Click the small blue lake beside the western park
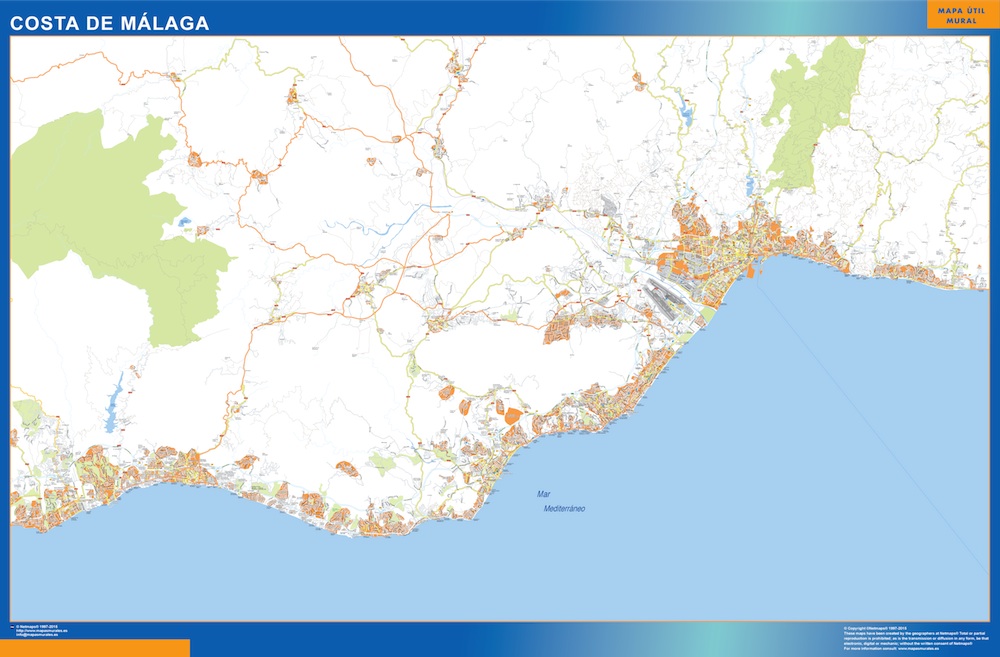The image size is (1000, 657). 186,224
